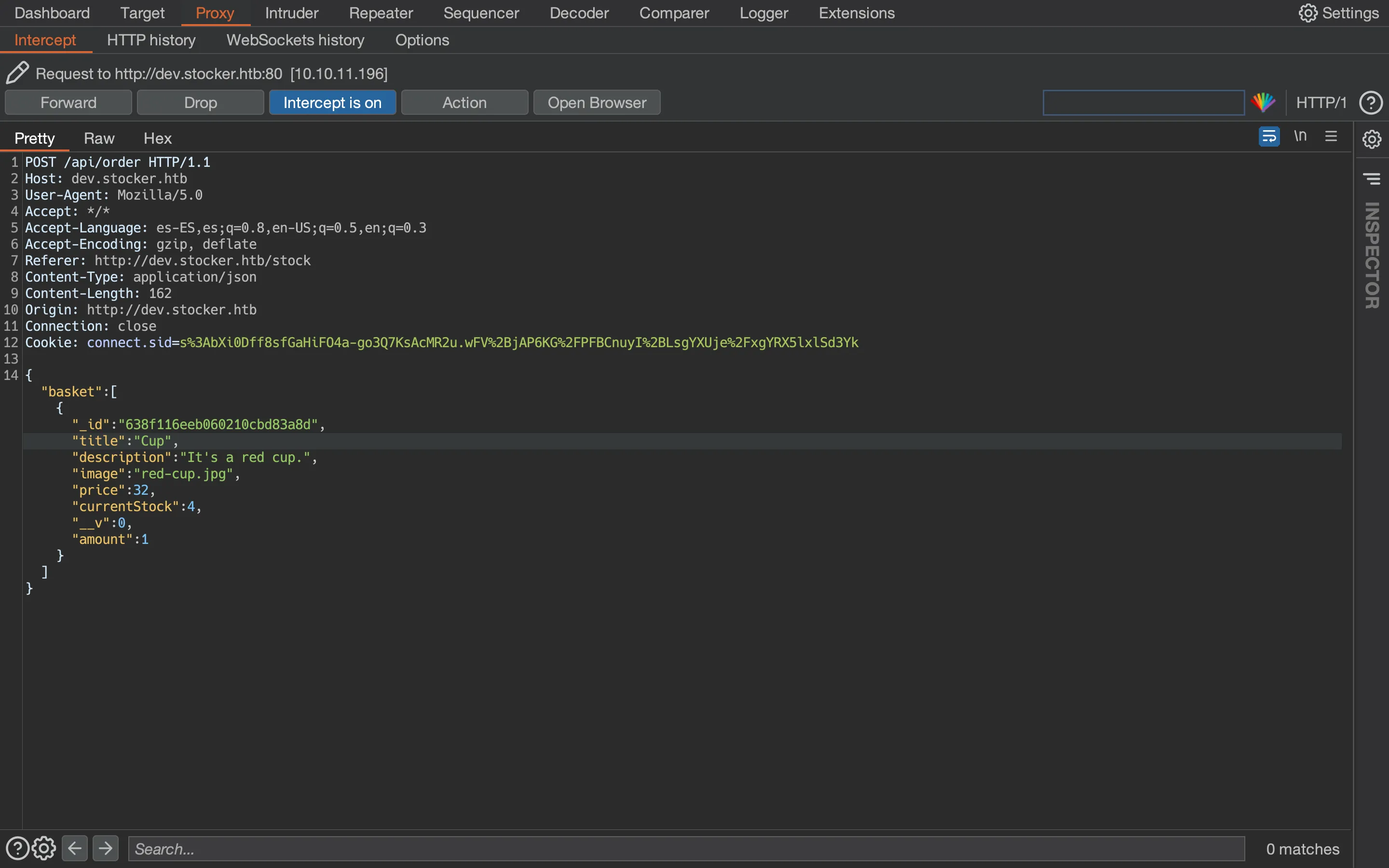
Task: Click the comment input field near HTTP/1
Action: click(x=1144, y=103)
